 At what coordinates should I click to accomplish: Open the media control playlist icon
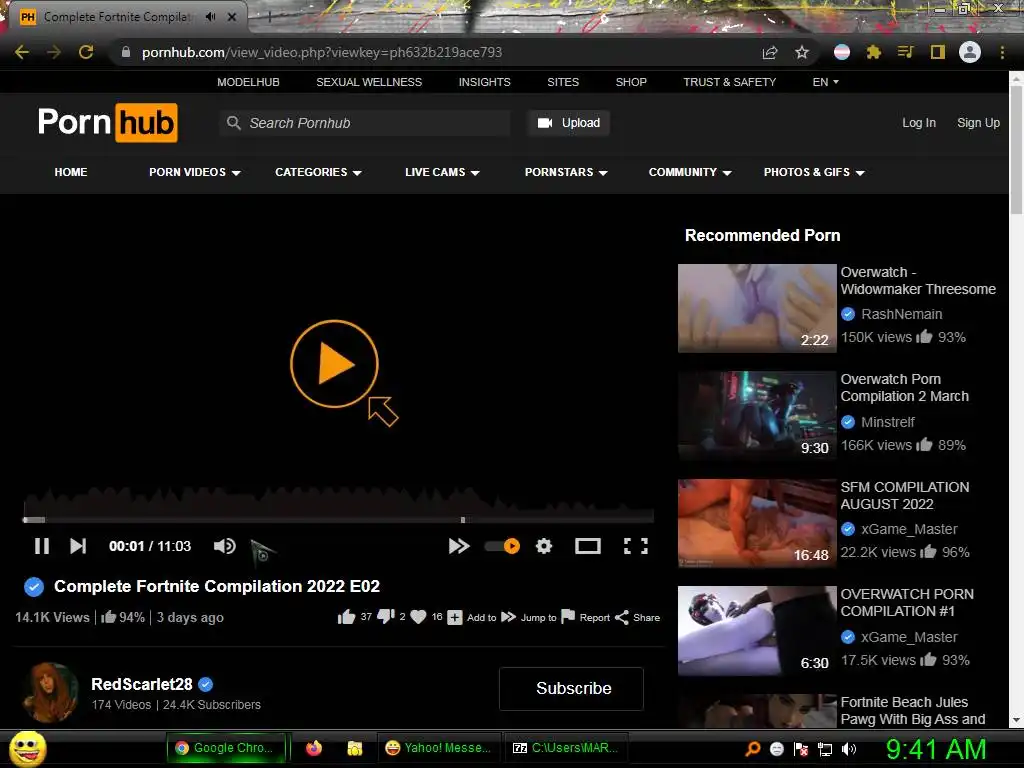coord(905,52)
